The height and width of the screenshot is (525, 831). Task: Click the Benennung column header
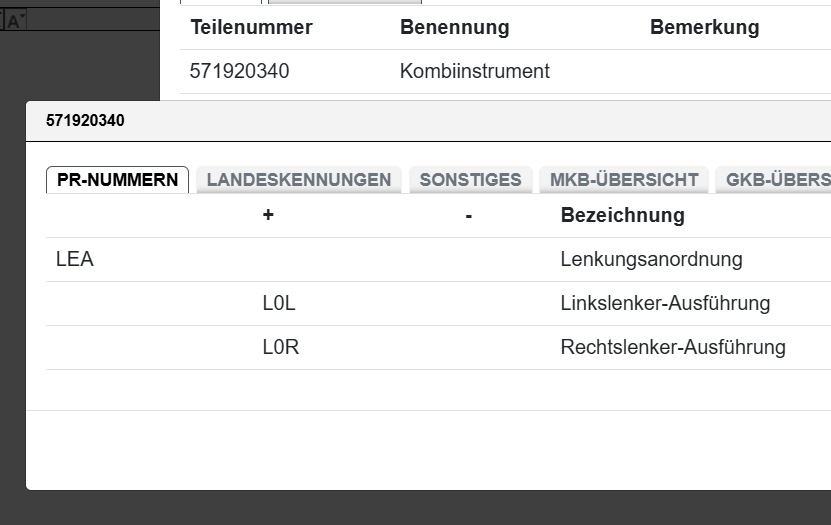(454, 28)
